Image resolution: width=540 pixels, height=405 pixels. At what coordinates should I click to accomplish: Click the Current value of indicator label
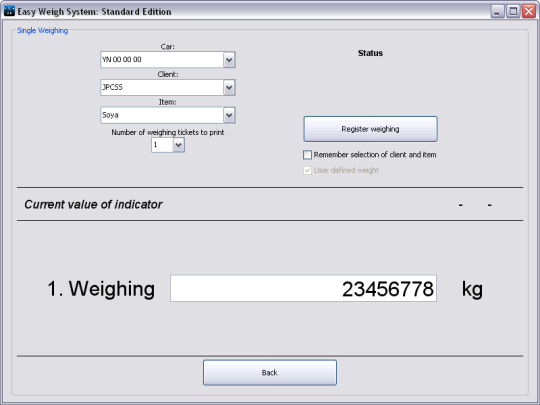pyautogui.click(x=93, y=205)
